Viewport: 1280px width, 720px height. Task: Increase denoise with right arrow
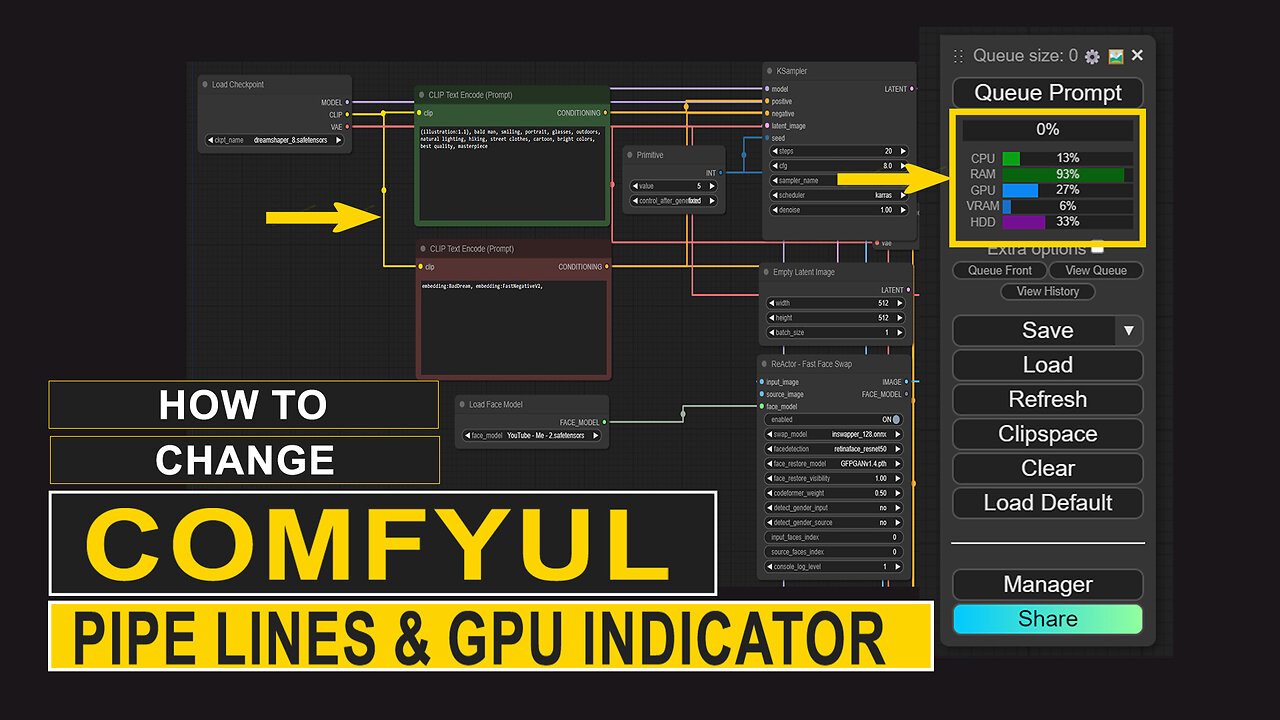[x=903, y=210]
